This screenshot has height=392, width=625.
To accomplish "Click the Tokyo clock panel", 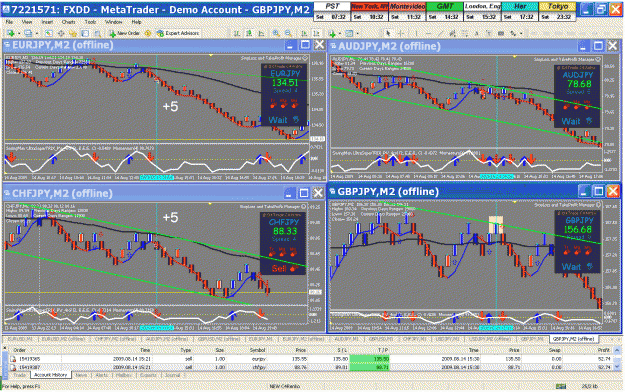I will (x=557, y=11).
